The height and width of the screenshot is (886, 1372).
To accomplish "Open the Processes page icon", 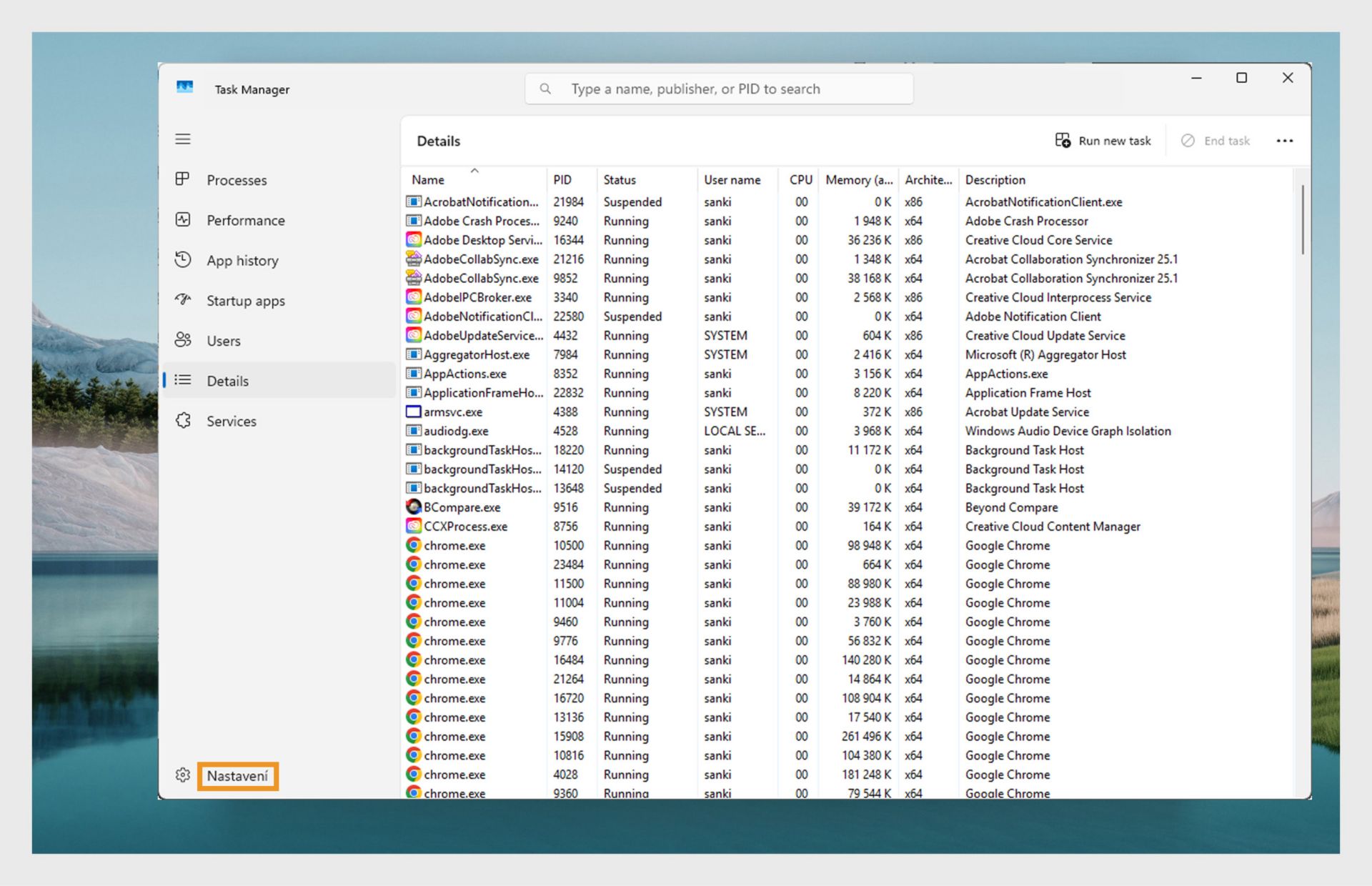I will click(183, 179).
